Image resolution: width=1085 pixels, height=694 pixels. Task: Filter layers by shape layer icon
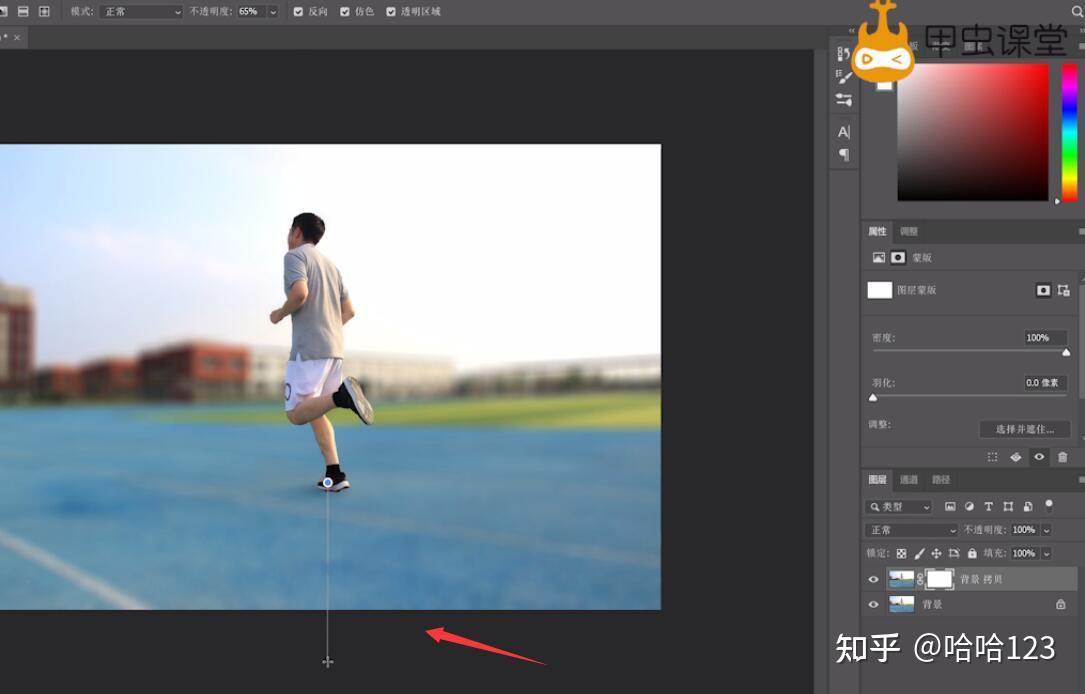point(1008,506)
